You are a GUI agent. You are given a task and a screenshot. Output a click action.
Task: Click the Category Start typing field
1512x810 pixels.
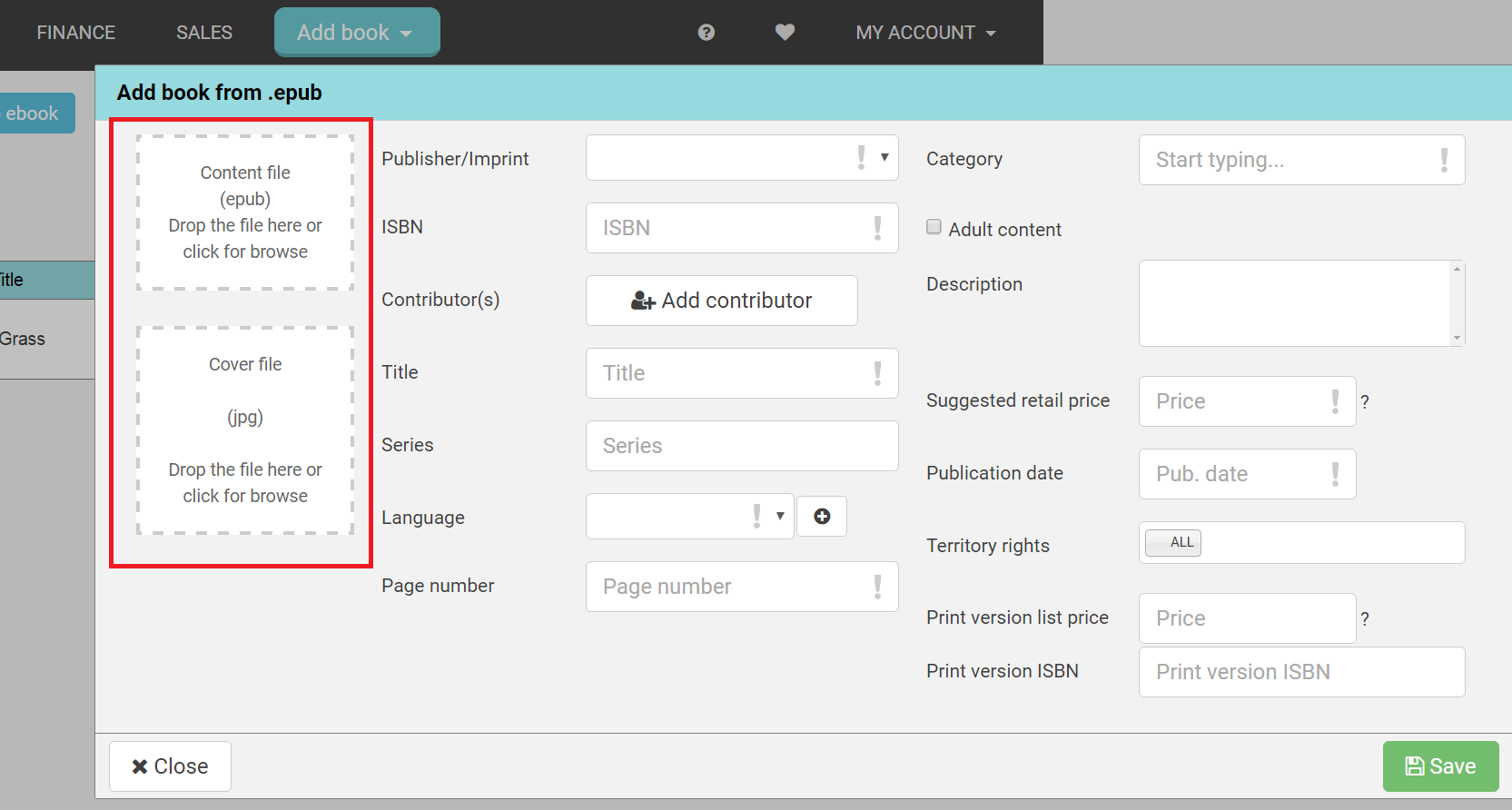tap(1302, 160)
